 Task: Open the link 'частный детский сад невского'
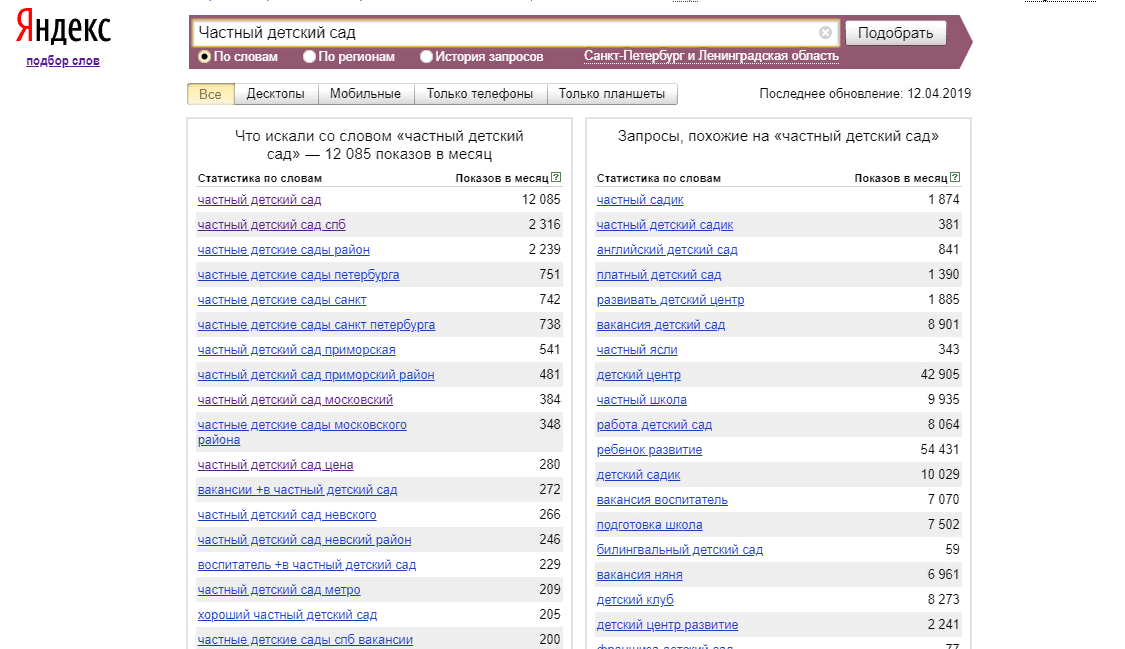tap(287, 515)
